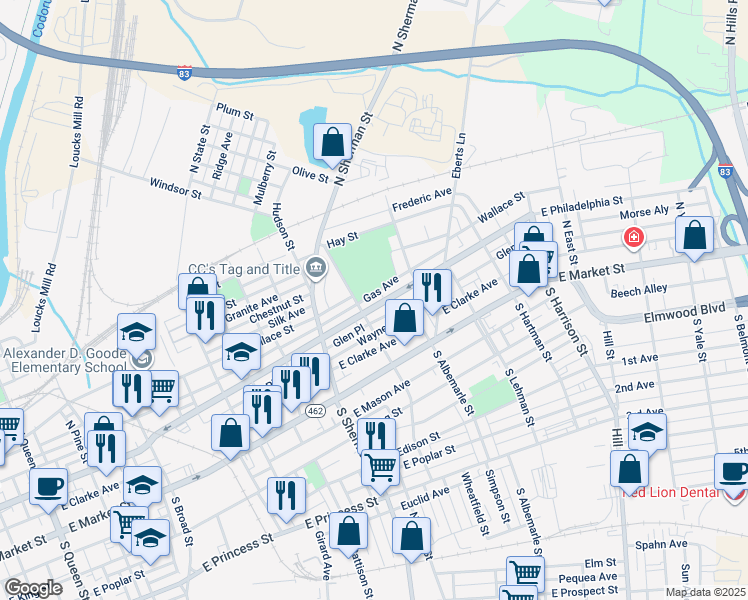Click the shopping bag marker left of Red Lion Dental
This screenshot has height=600, width=748.
[x=629, y=472]
